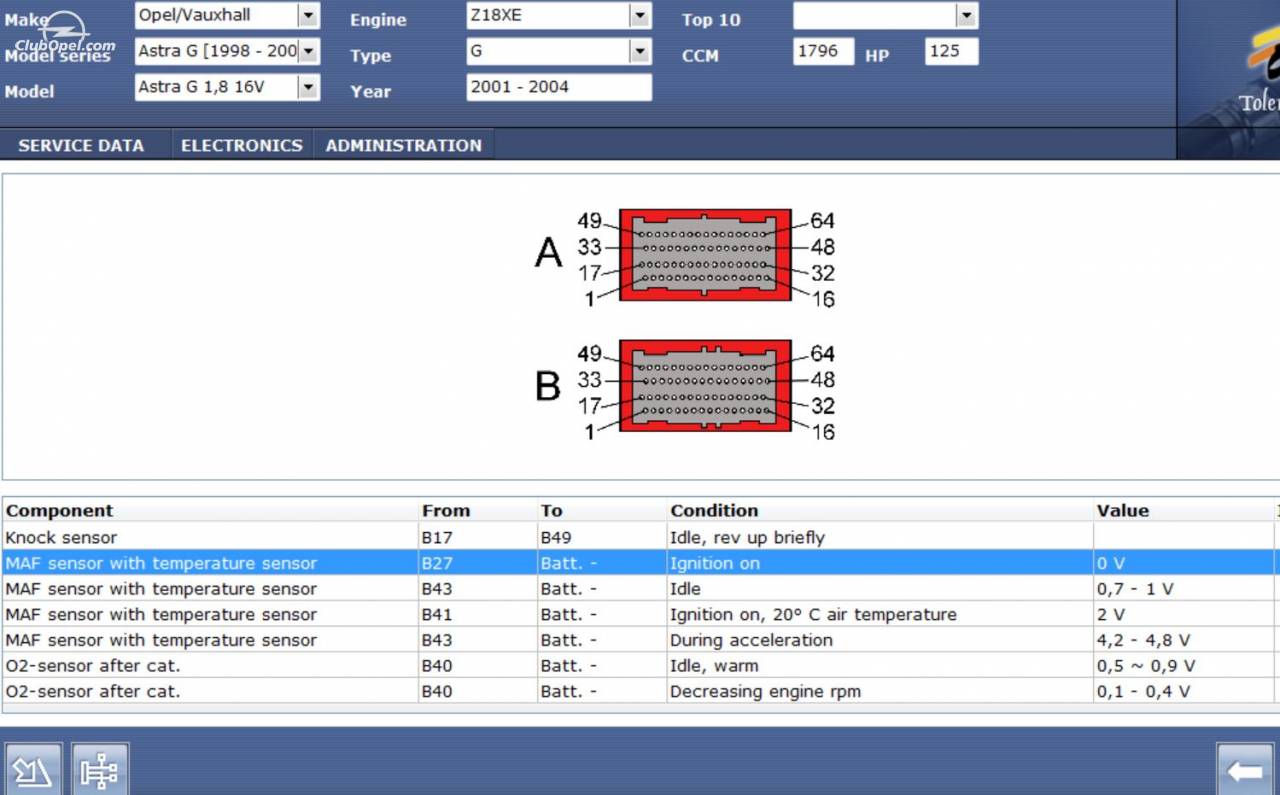Image resolution: width=1280 pixels, height=795 pixels.
Task: Select MAF sensor row During acceleration
Action: click(638, 640)
